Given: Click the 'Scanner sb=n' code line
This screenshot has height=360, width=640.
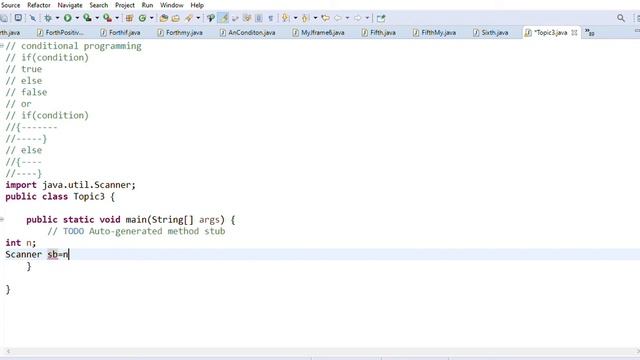Looking at the screenshot, I should tap(37, 254).
